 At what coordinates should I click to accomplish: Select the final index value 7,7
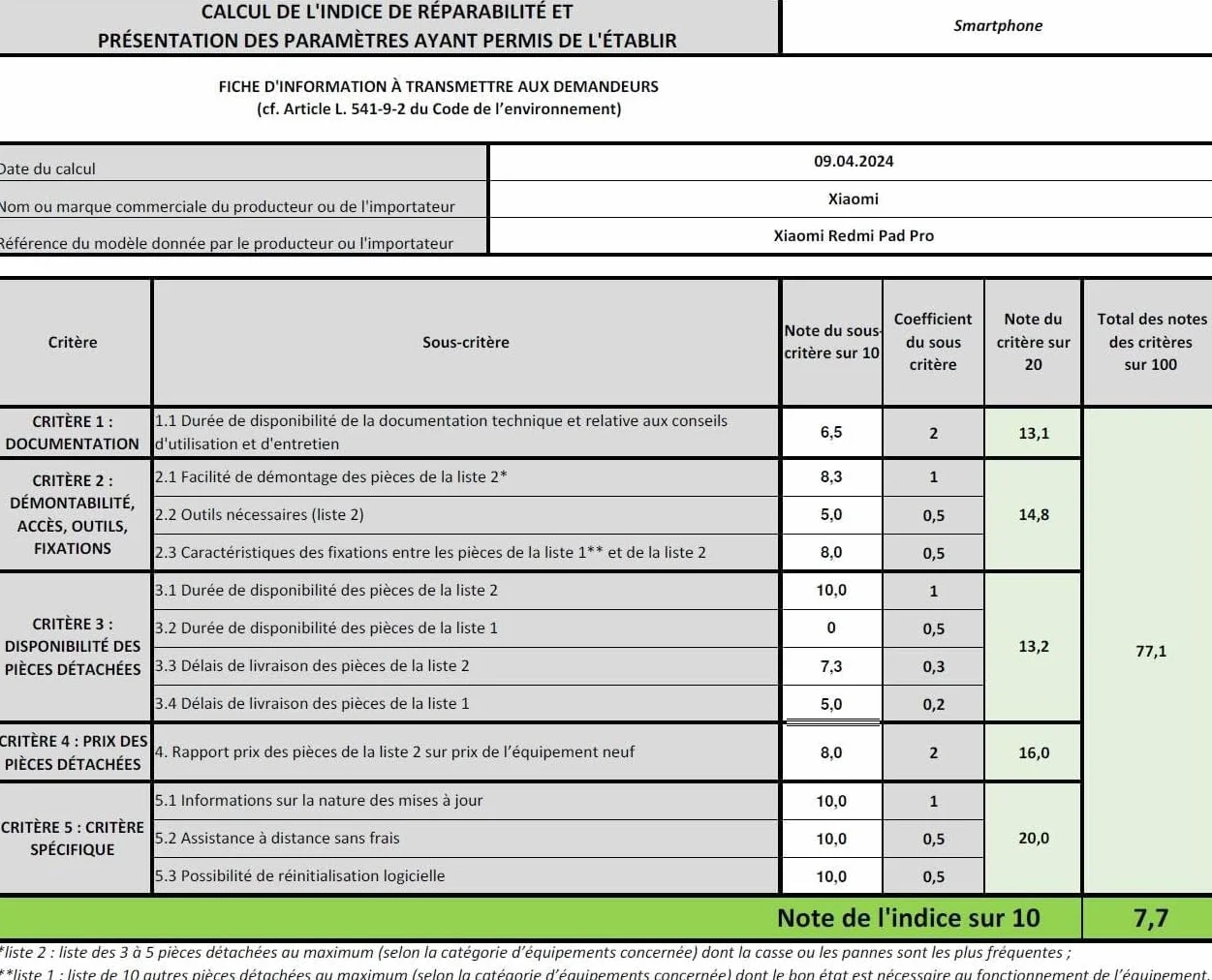click(1150, 918)
